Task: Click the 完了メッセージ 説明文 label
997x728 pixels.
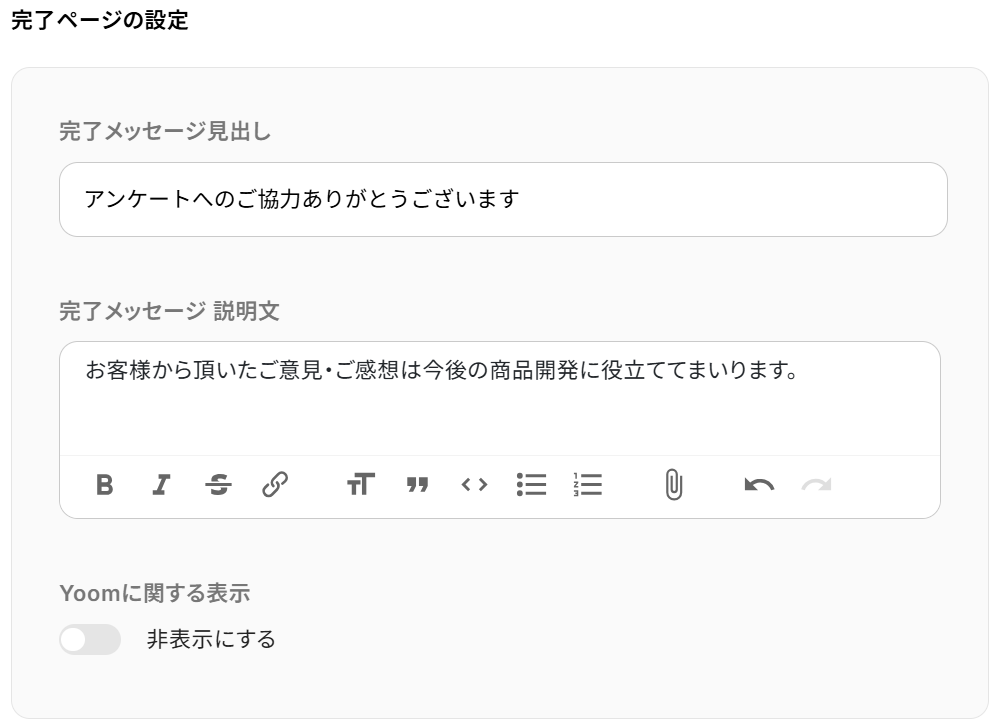Action: click(170, 311)
